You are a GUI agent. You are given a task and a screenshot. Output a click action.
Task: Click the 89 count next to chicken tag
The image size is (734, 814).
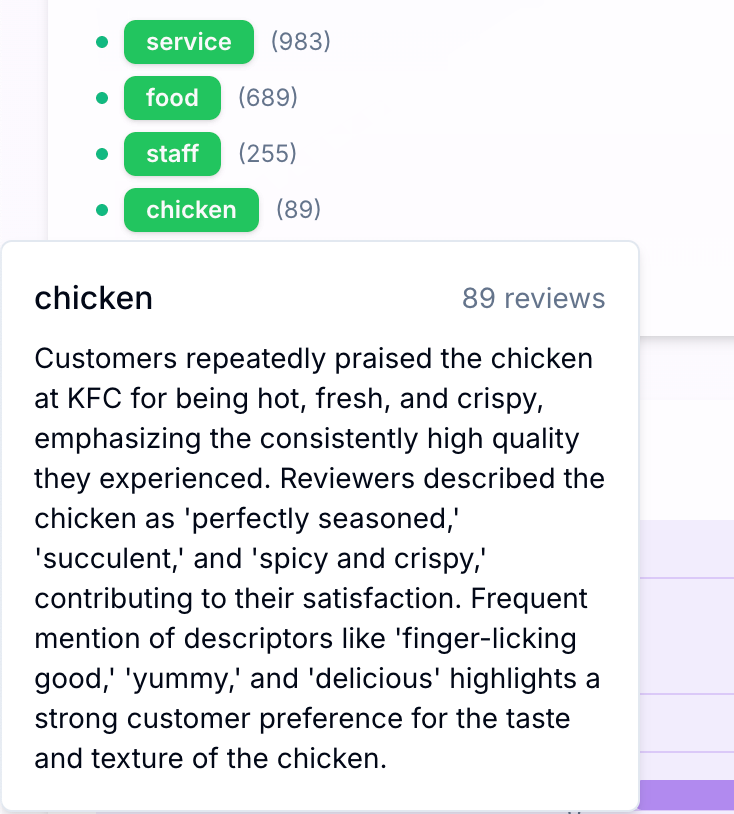tap(298, 210)
